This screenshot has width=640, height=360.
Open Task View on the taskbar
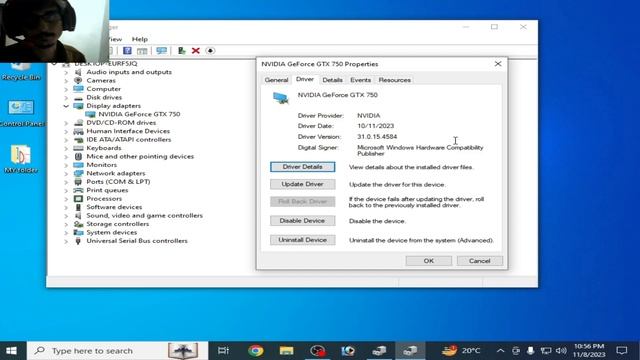coord(223,351)
